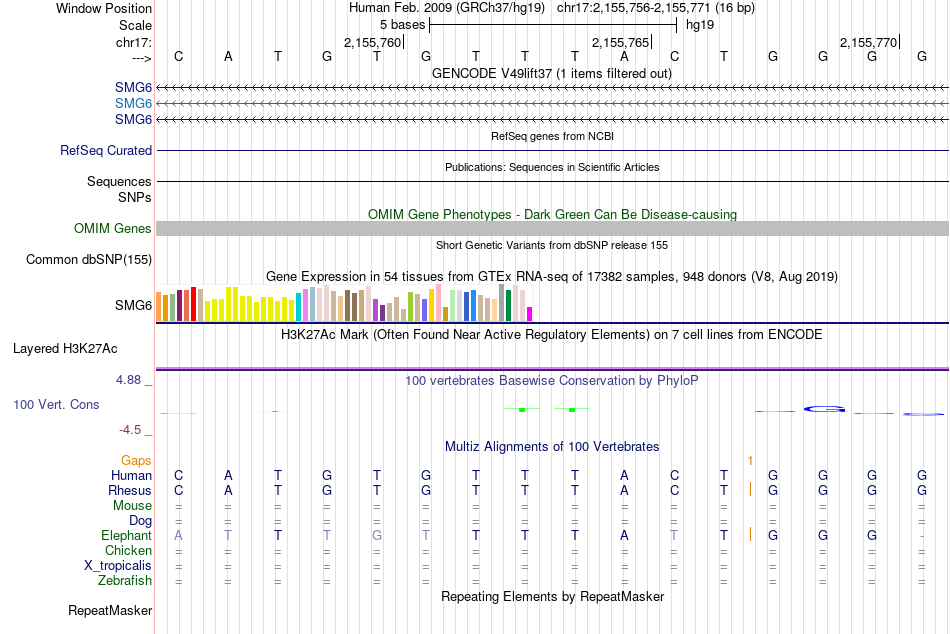Click the 2,155,760 coordinate marker
Viewport: 950px width, 634px height.
pyautogui.click(x=373, y=42)
